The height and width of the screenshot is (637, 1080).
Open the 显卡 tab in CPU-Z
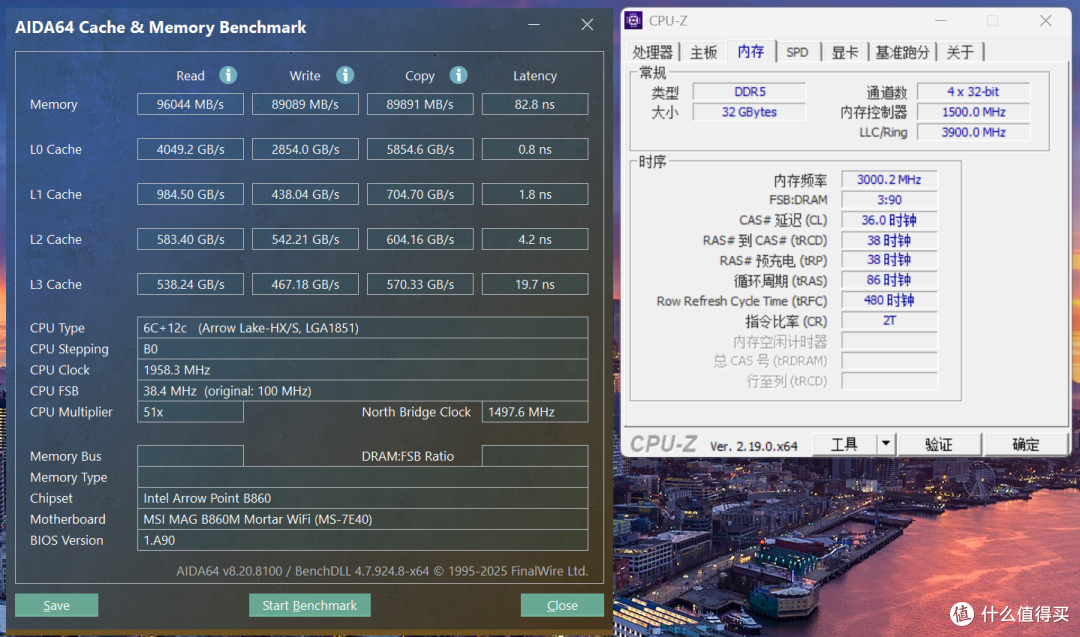click(x=844, y=52)
